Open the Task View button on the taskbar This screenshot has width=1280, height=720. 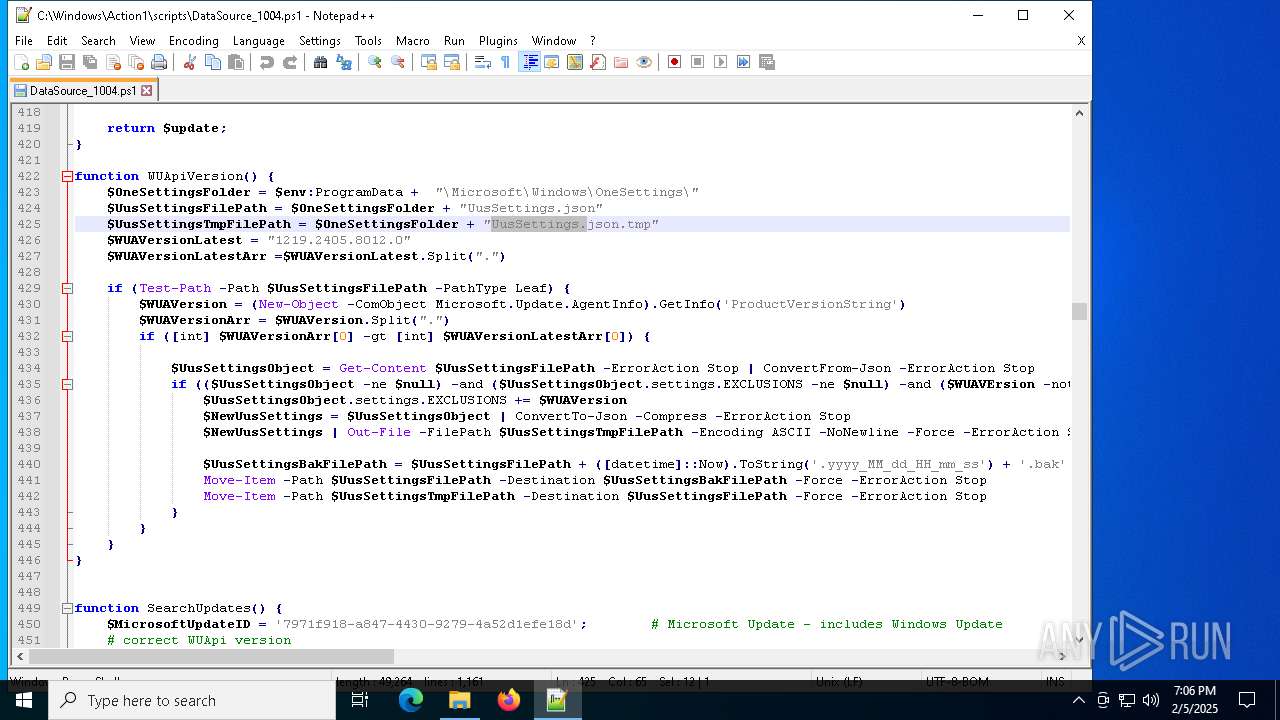coord(360,700)
